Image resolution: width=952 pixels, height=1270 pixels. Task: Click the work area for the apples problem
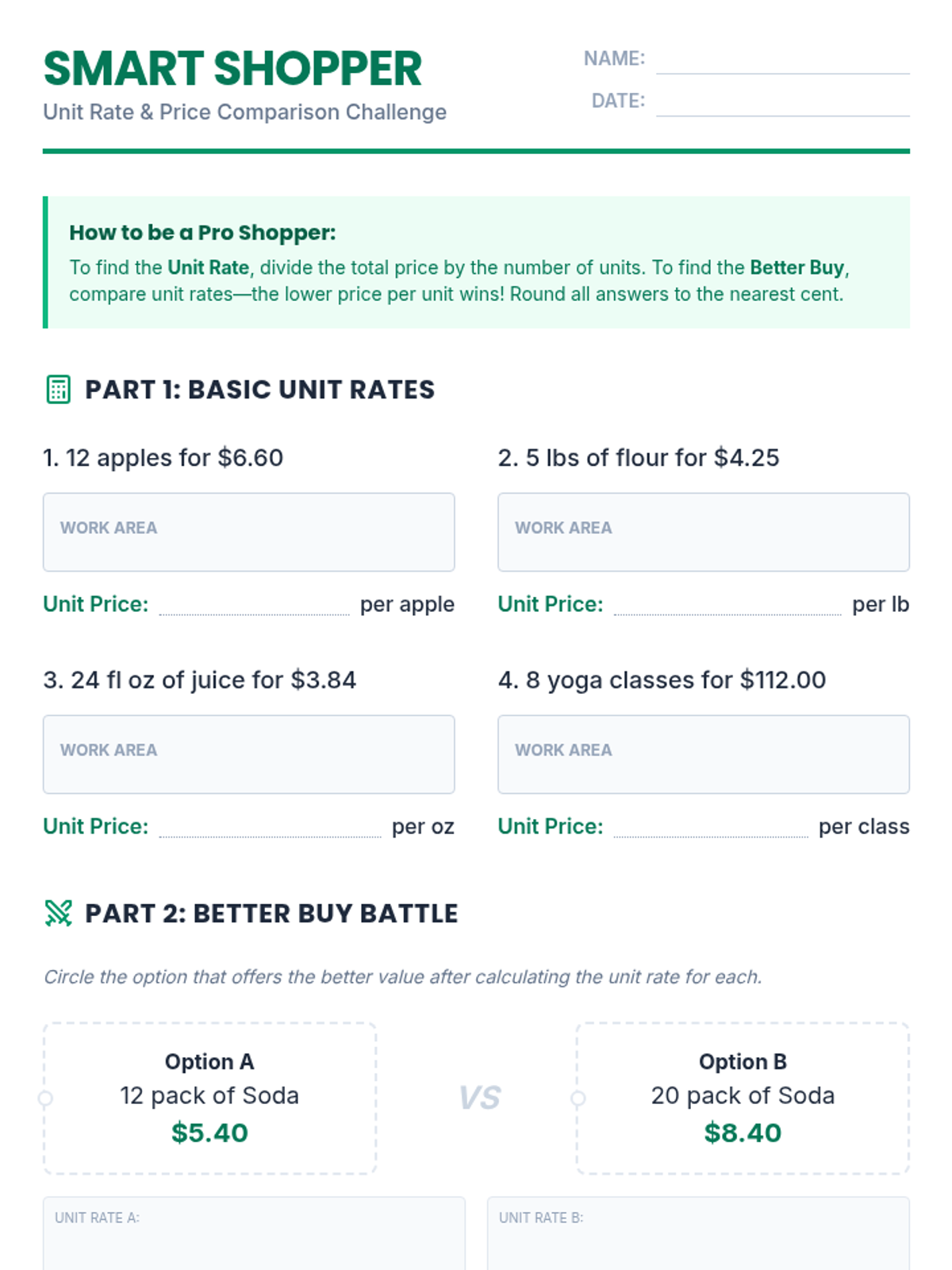point(248,532)
